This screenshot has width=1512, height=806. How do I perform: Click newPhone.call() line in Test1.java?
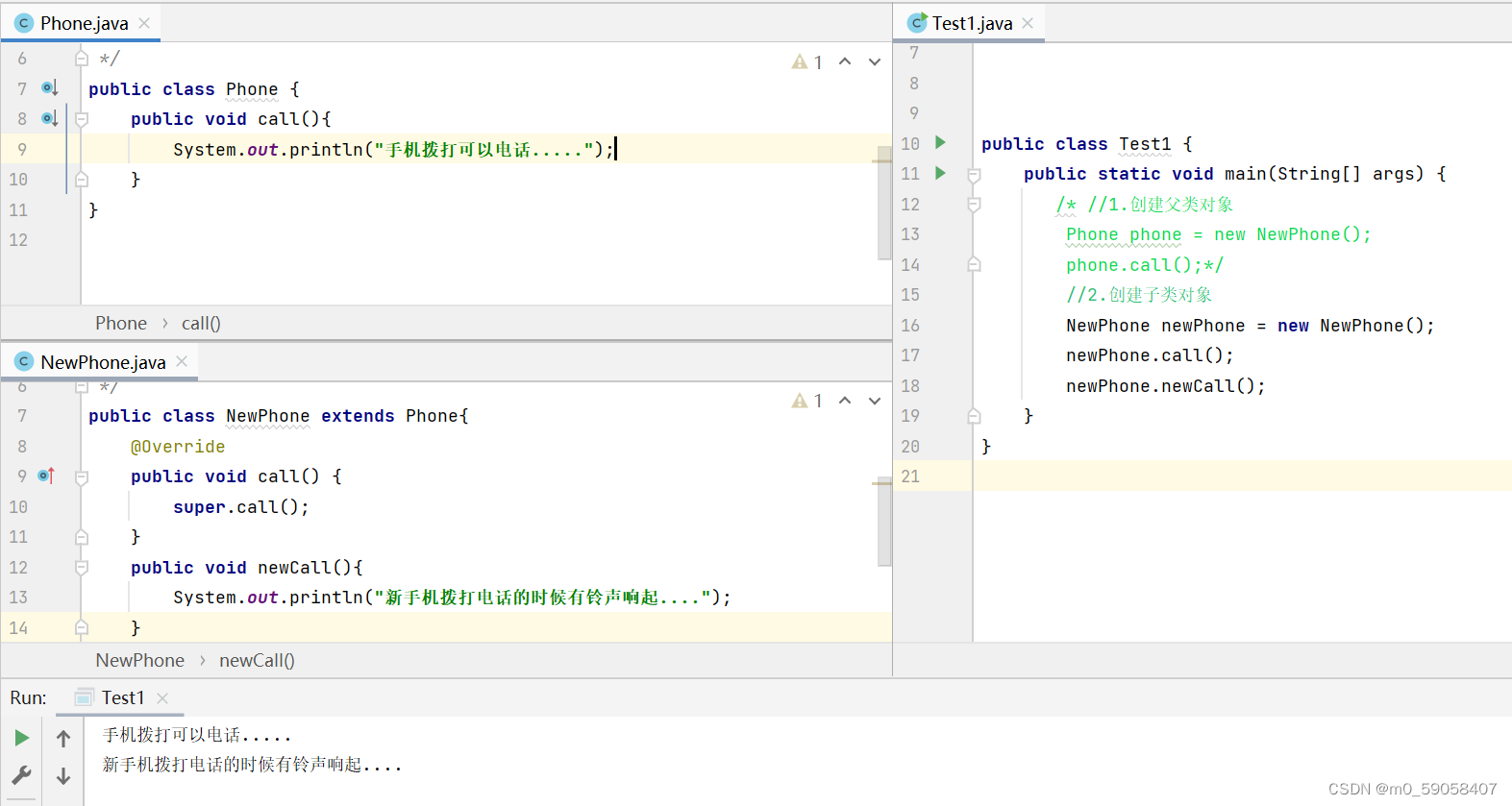pos(1150,355)
